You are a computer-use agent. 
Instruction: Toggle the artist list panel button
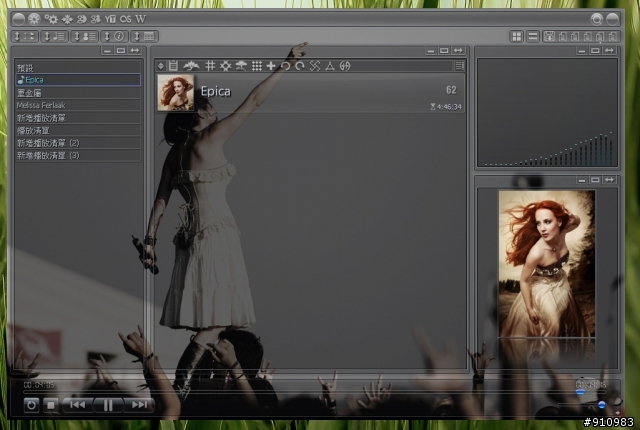[84, 36]
